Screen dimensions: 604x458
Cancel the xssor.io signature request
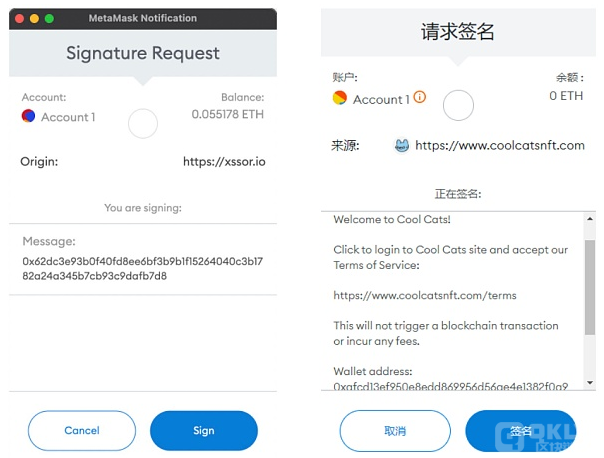tap(82, 430)
